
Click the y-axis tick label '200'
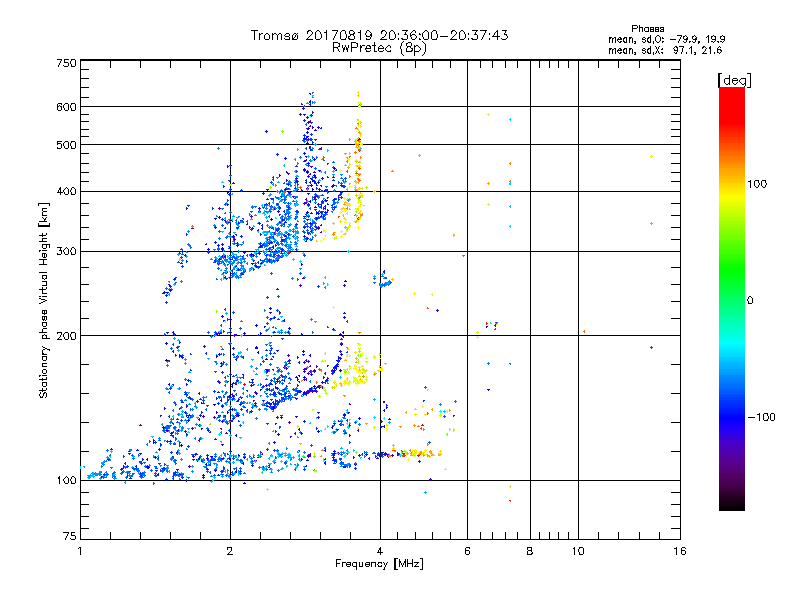(66, 336)
